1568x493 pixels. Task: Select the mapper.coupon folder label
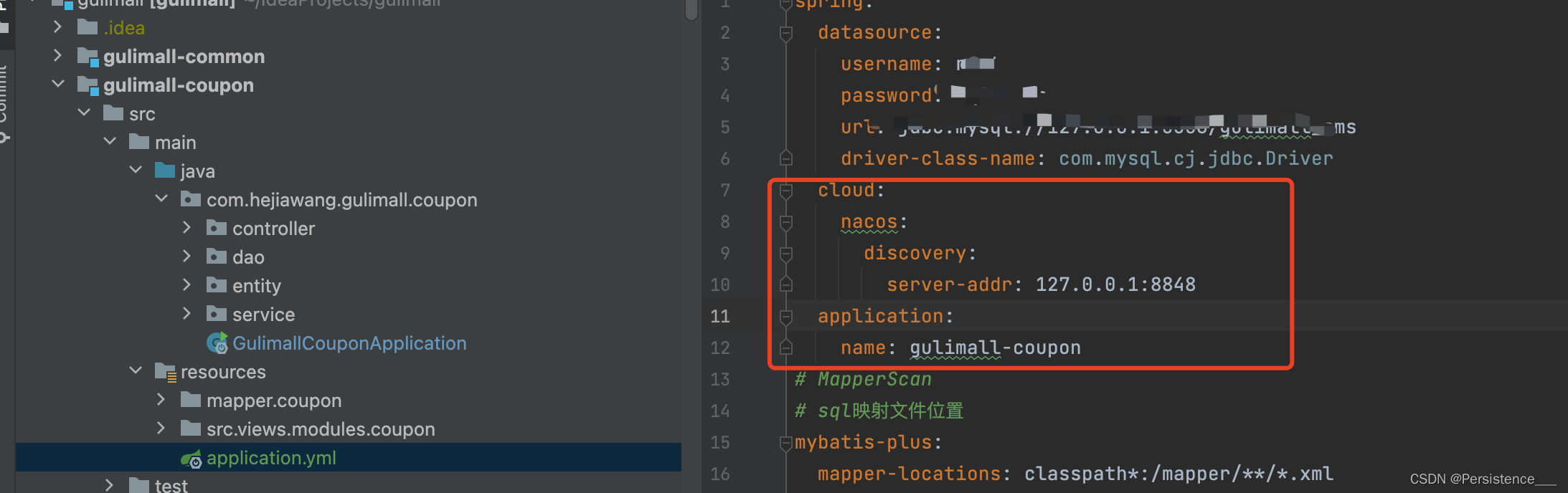(274, 400)
